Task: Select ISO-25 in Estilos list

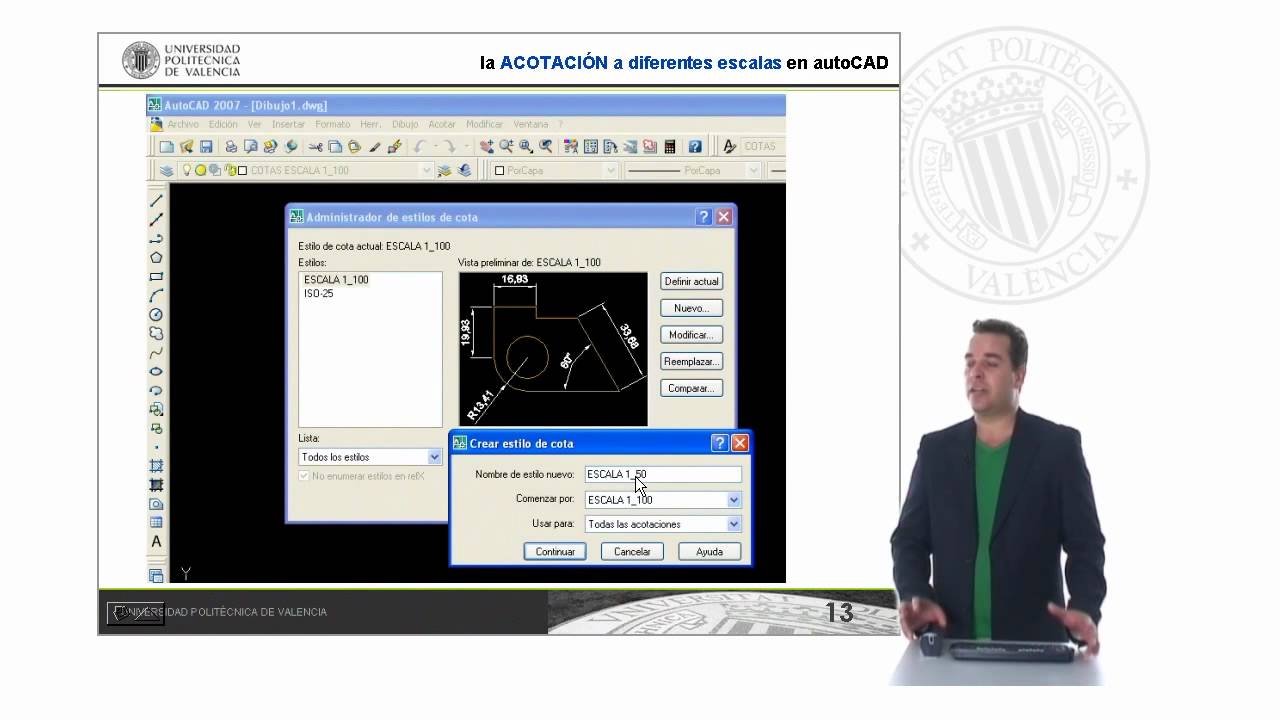Action: coord(319,294)
